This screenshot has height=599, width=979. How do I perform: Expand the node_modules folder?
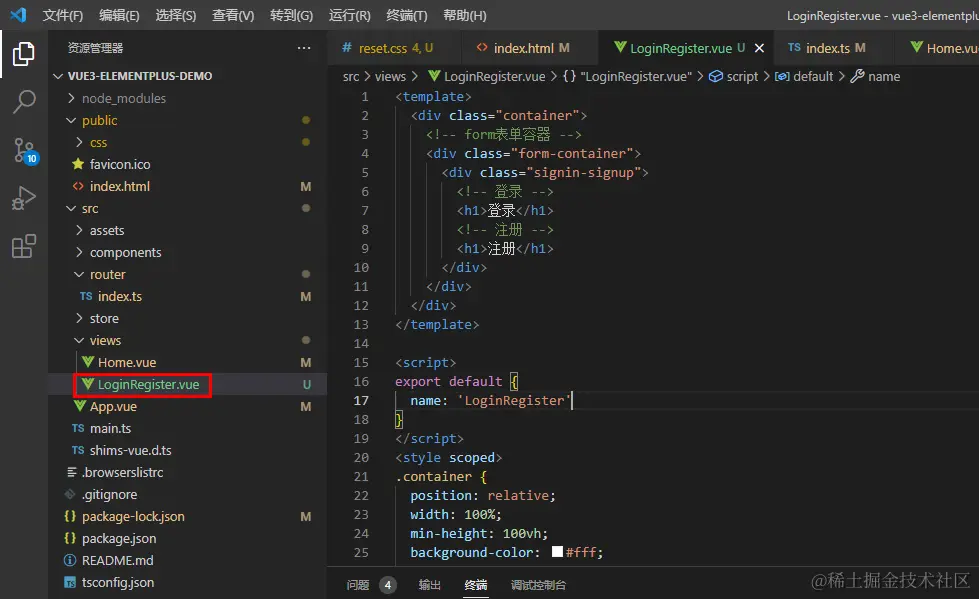click(71, 98)
